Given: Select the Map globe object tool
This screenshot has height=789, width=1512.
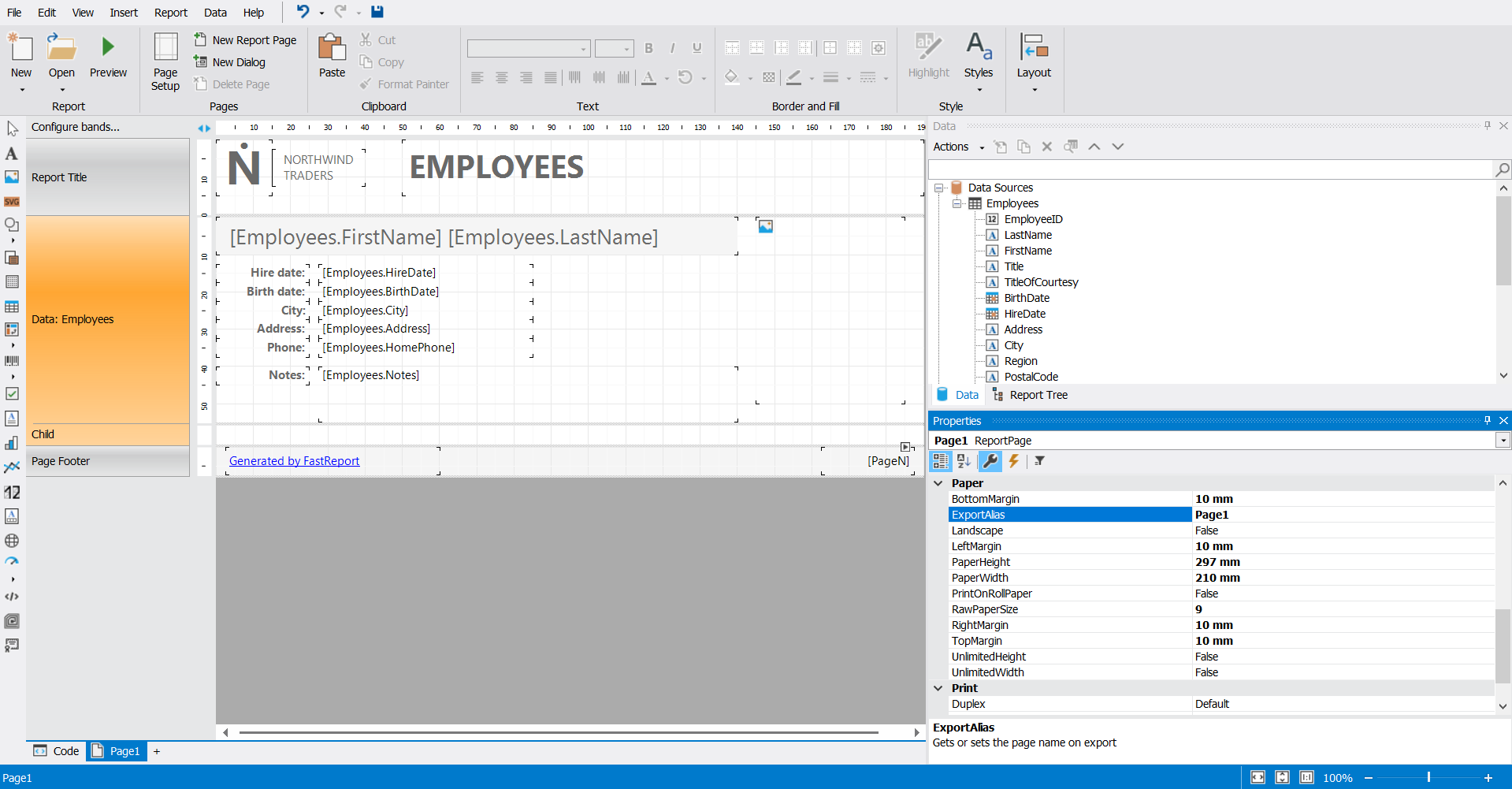Looking at the screenshot, I should click(12, 541).
